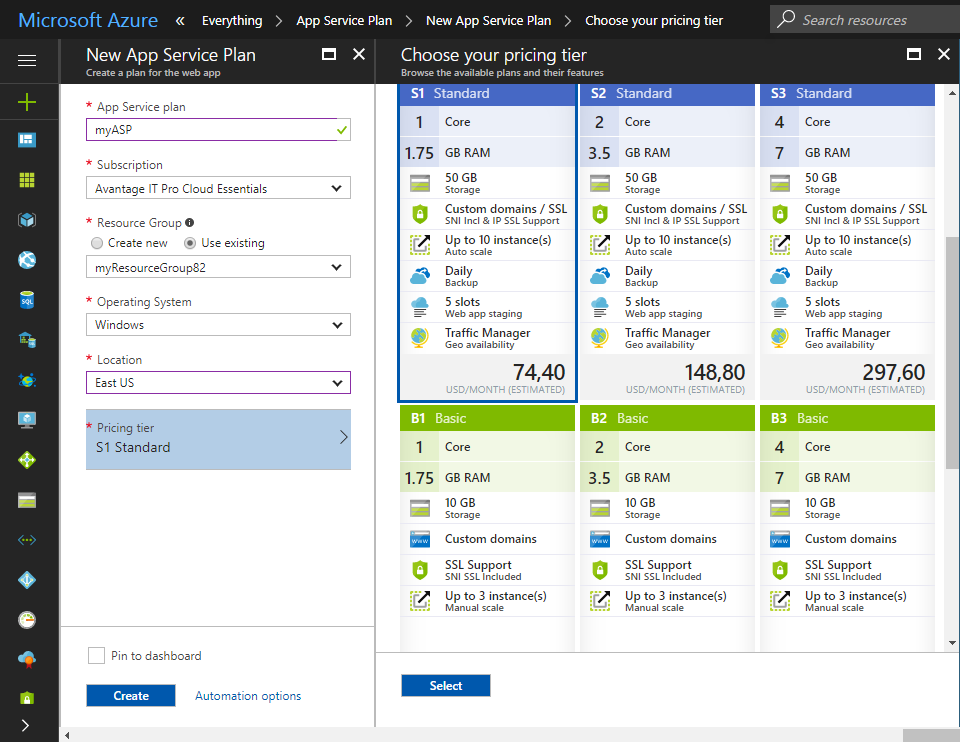Expand sidebar with bottom chevron arrow
This screenshot has width=960, height=742.
click(x=25, y=725)
